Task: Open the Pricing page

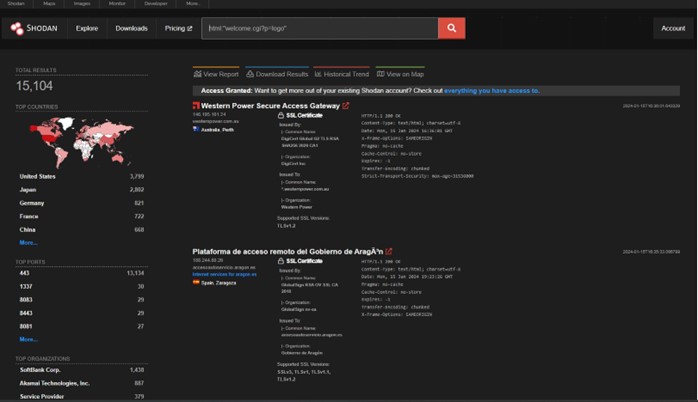Action: (x=178, y=28)
